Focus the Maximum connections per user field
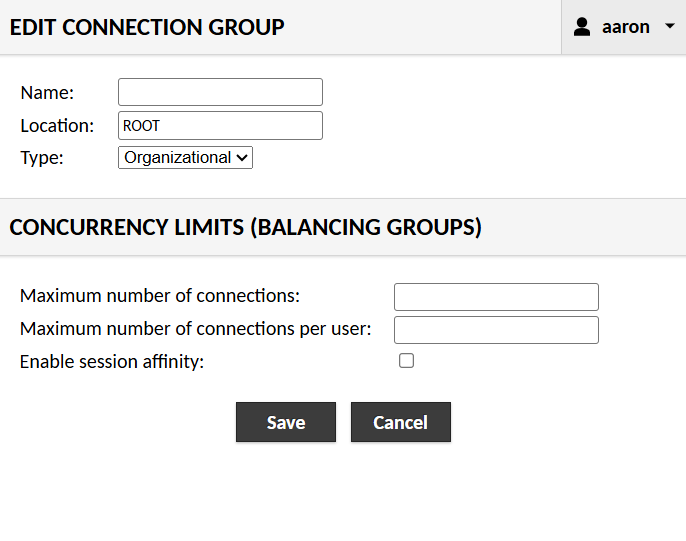Screen dimensions: 686x541 pos(496,330)
